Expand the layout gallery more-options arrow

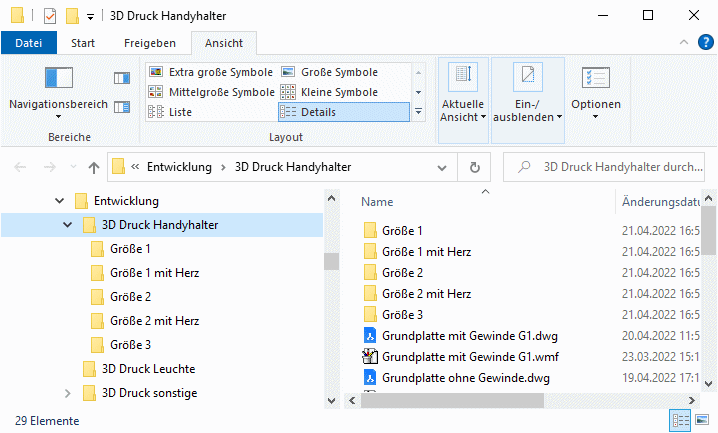pyautogui.click(x=419, y=112)
